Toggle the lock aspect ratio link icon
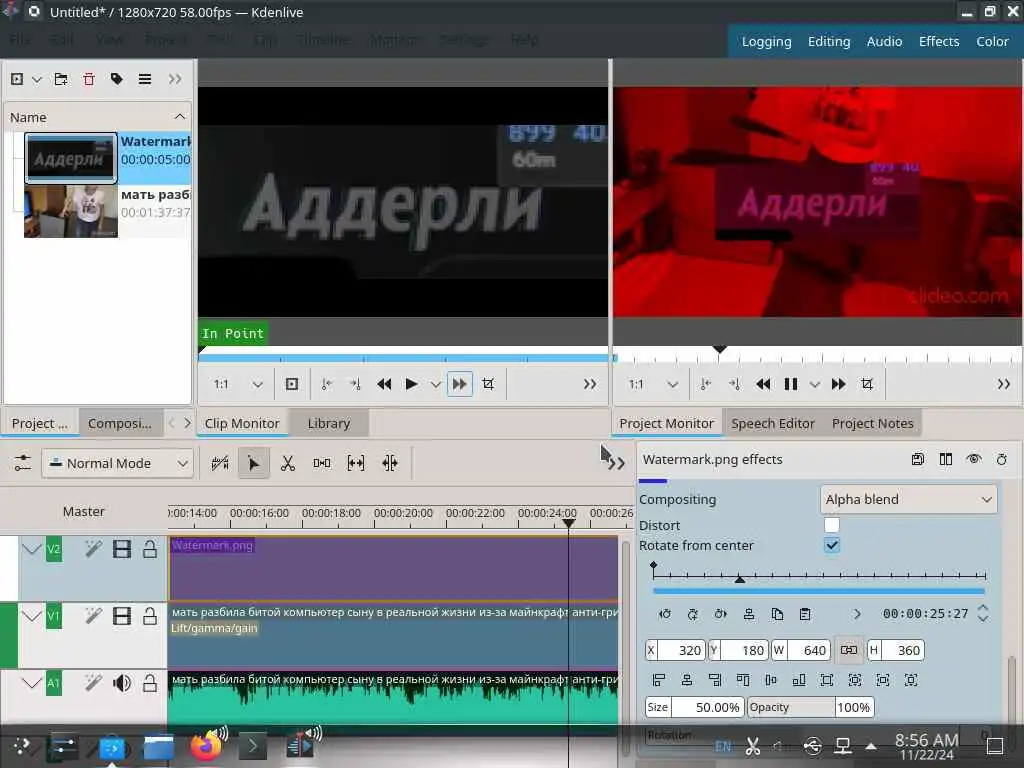 tap(849, 650)
